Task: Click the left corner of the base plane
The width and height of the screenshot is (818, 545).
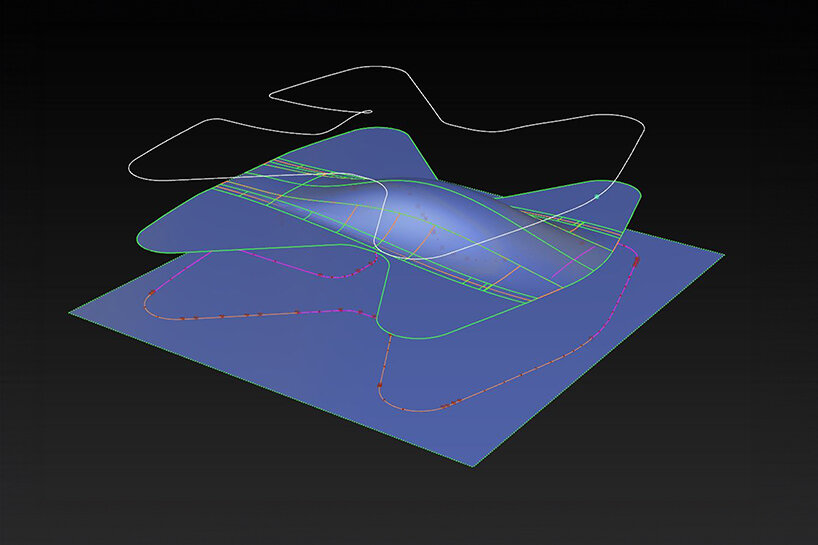Action: 71,311
